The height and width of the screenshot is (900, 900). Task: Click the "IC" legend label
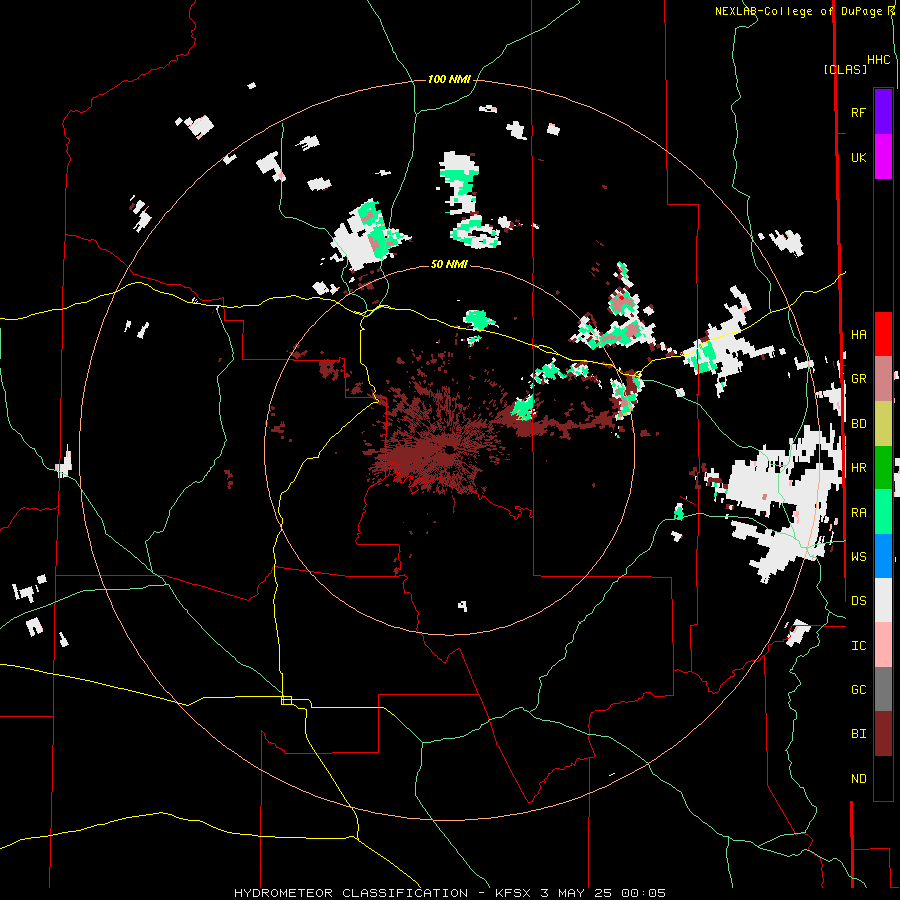click(858, 645)
